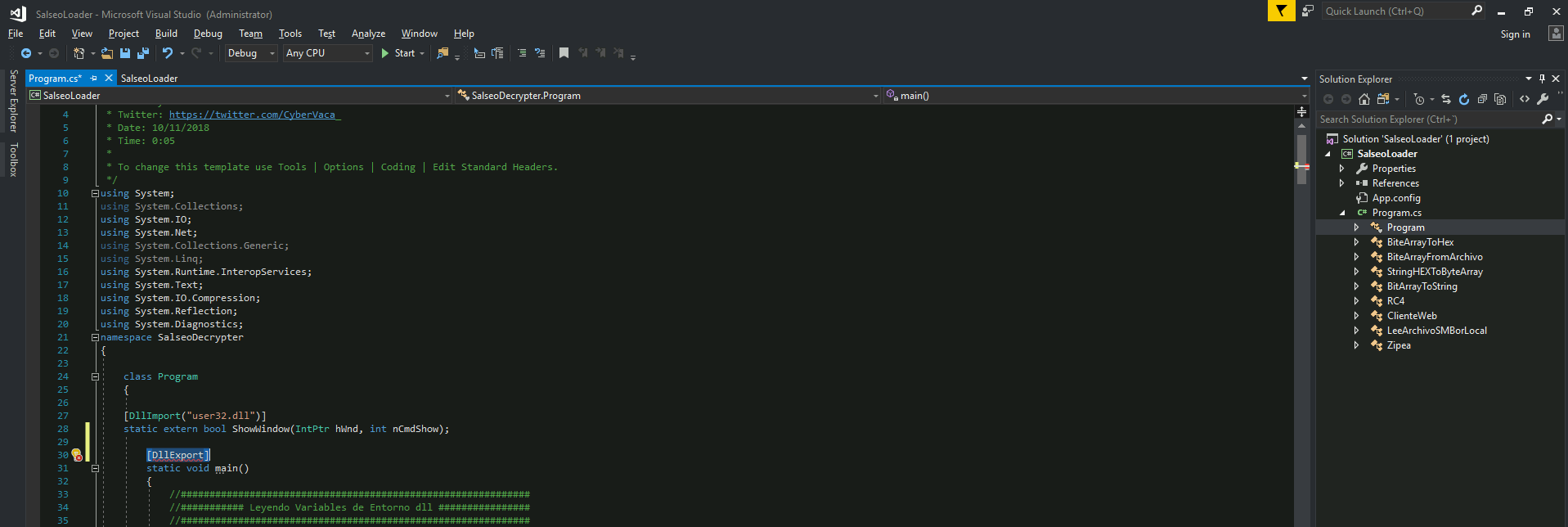Toggle pin on Program.cs tab
Image resolution: width=1568 pixels, height=527 pixels.
click(x=94, y=79)
